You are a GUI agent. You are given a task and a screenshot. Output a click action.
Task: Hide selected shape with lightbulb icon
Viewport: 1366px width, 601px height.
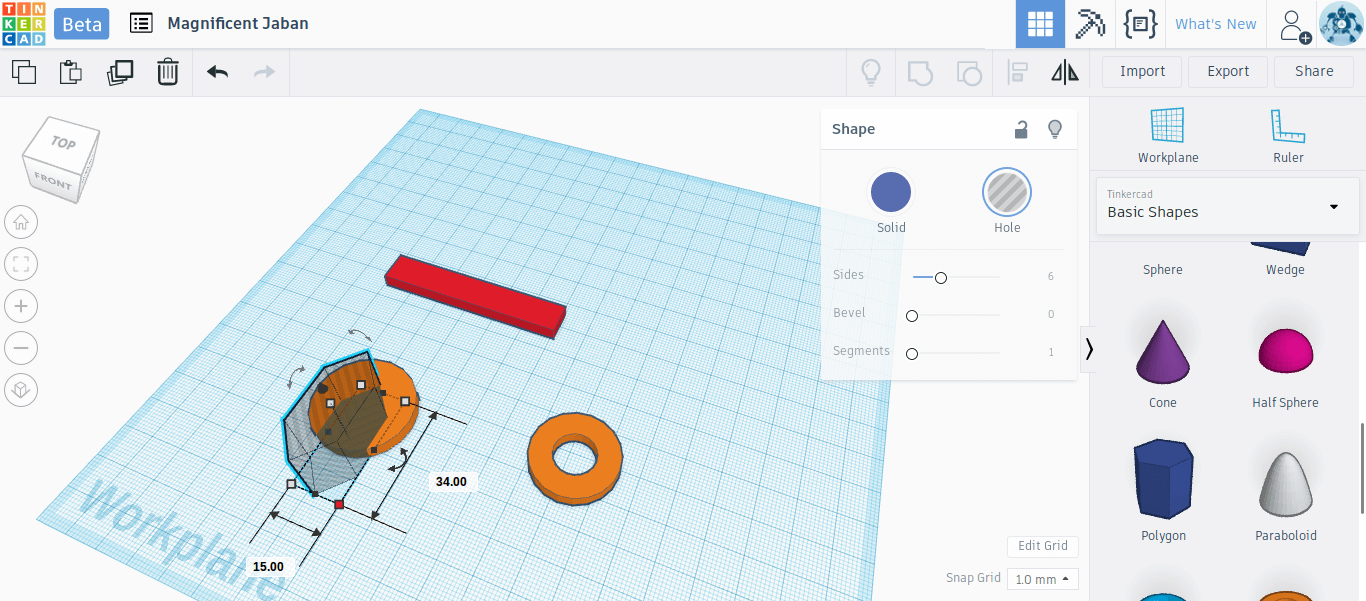pos(1054,129)
